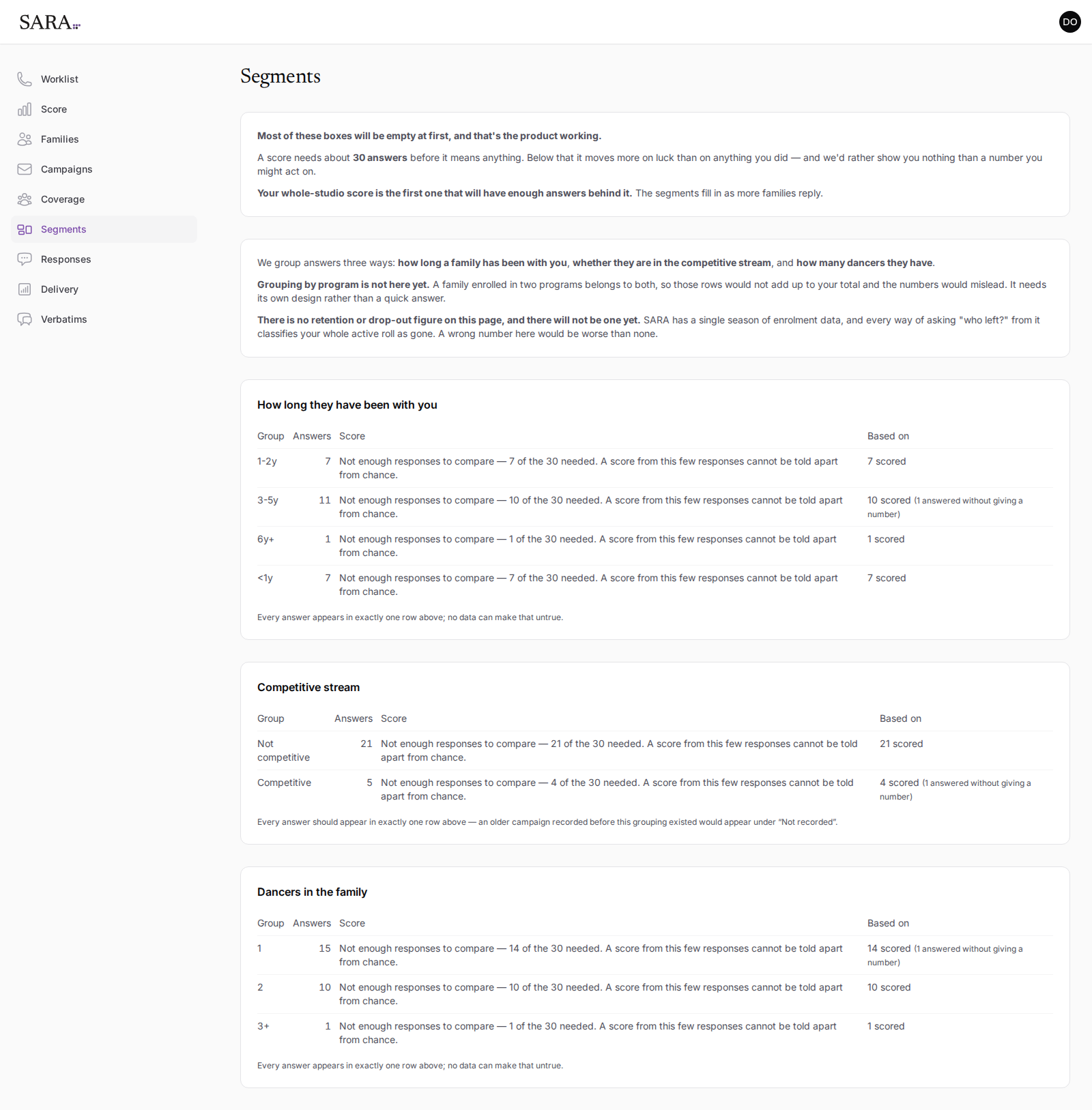The height and width of the screenshot is (1110, 1092).
Task: Click the Delivery chart icon
Action: [25, 289]
